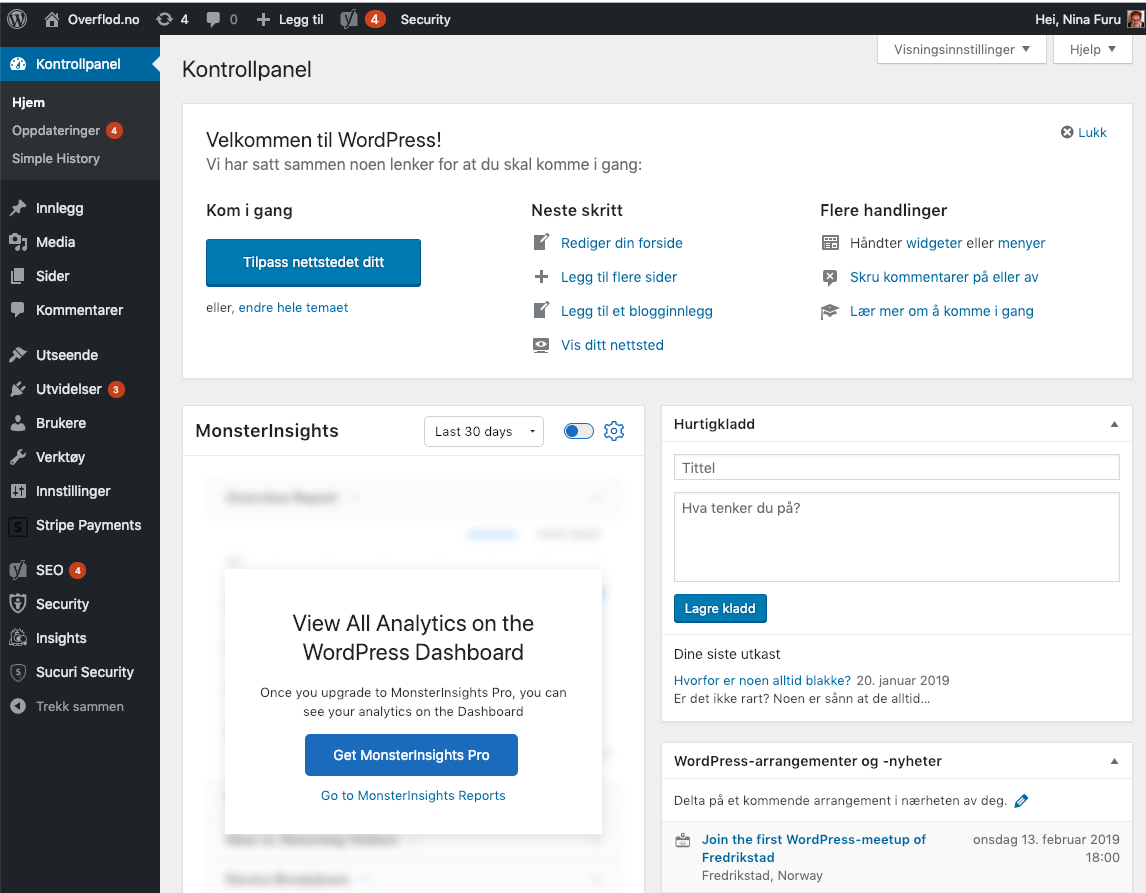The height and width of the screenshot is (893, 1146).
Task: Click the Utvidelser plugin icon
Action: 18,390
